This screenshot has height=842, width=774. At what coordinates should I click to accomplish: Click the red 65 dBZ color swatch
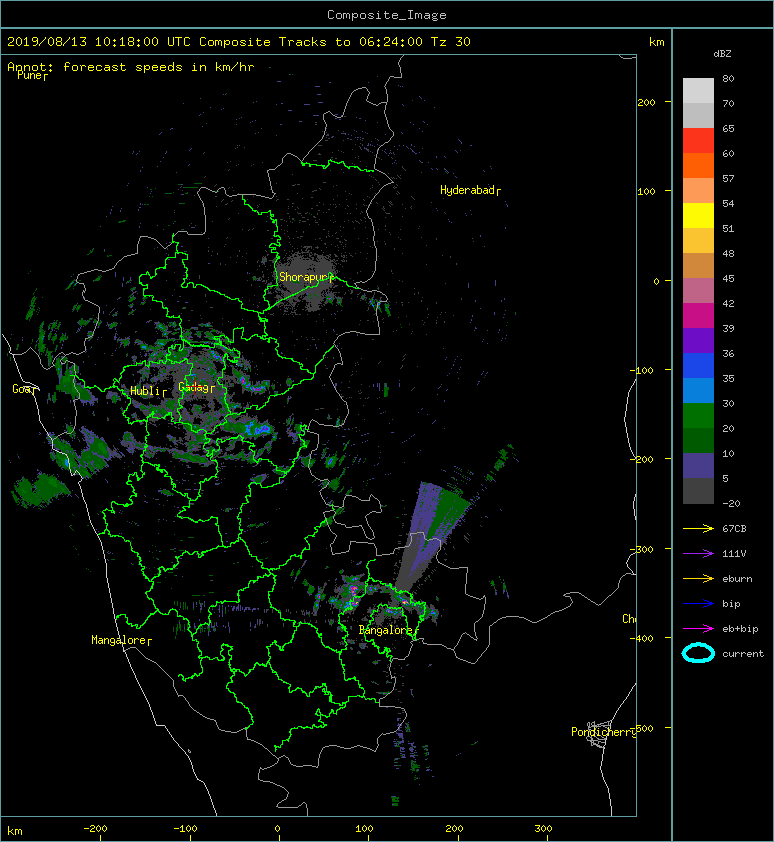(698, 141)
